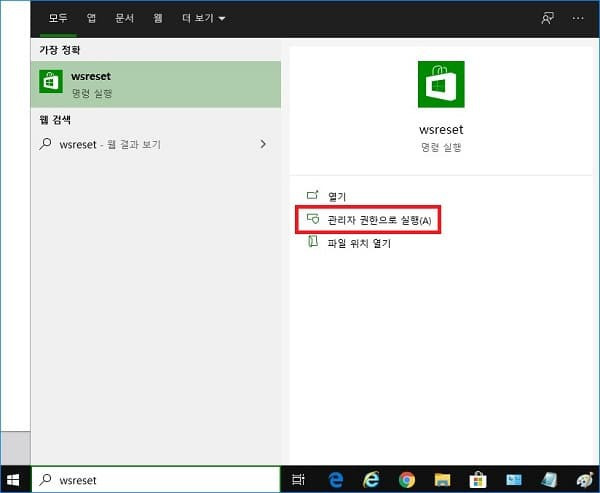This screenshot has height=493, width=600.
Task: Switch to the 문서 tab
Action: point(124,18)
